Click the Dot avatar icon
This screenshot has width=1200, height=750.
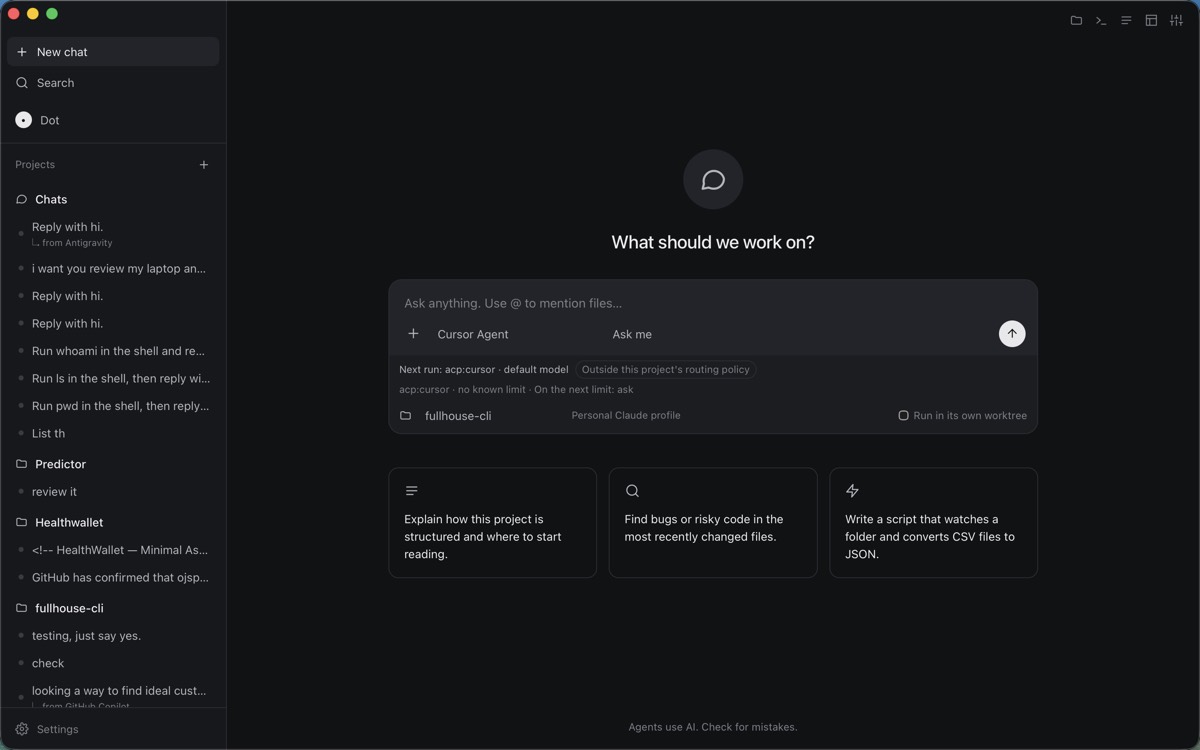pyautogui.click(x=24, y=120)
